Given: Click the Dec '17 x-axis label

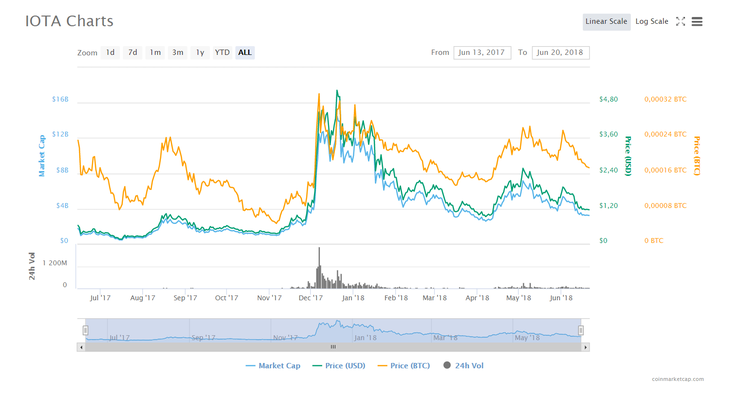Looking at the screenshot, I should click(310, 298).
